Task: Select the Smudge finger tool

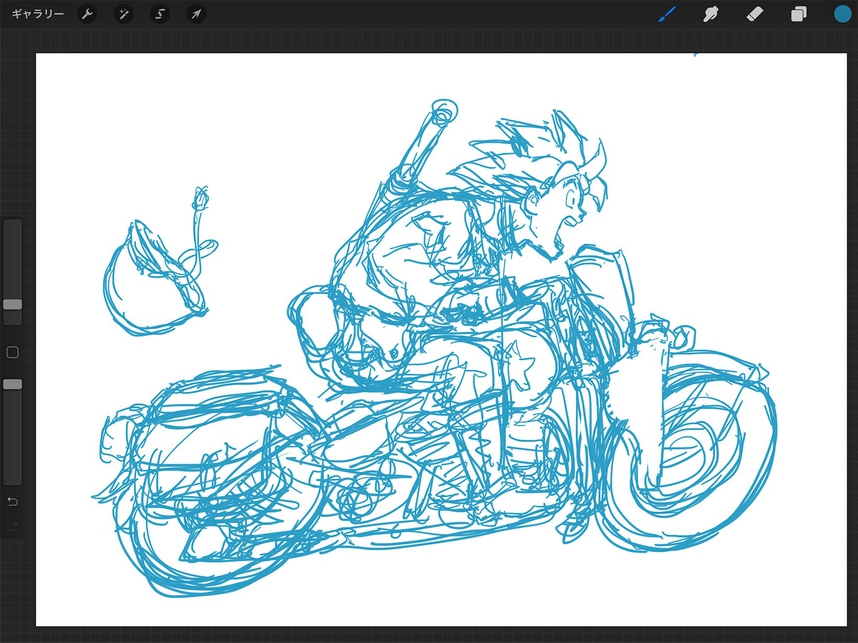Action: coord(712,14)
